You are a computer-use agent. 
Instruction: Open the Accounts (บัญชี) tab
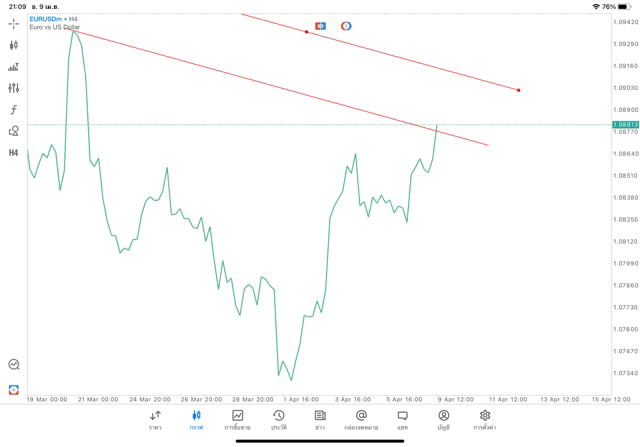443,420
